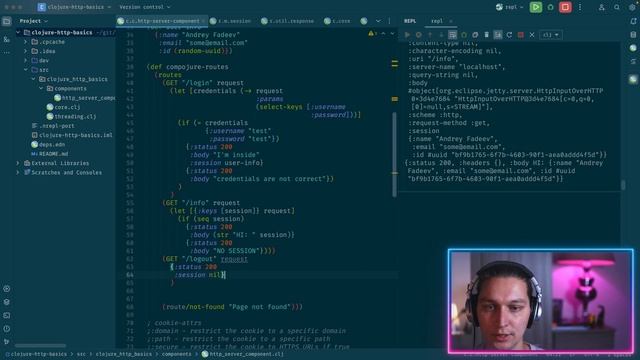Screen dimensions: 640x360
Task: Stop the running process with red stop button
Action: point(565,7)
